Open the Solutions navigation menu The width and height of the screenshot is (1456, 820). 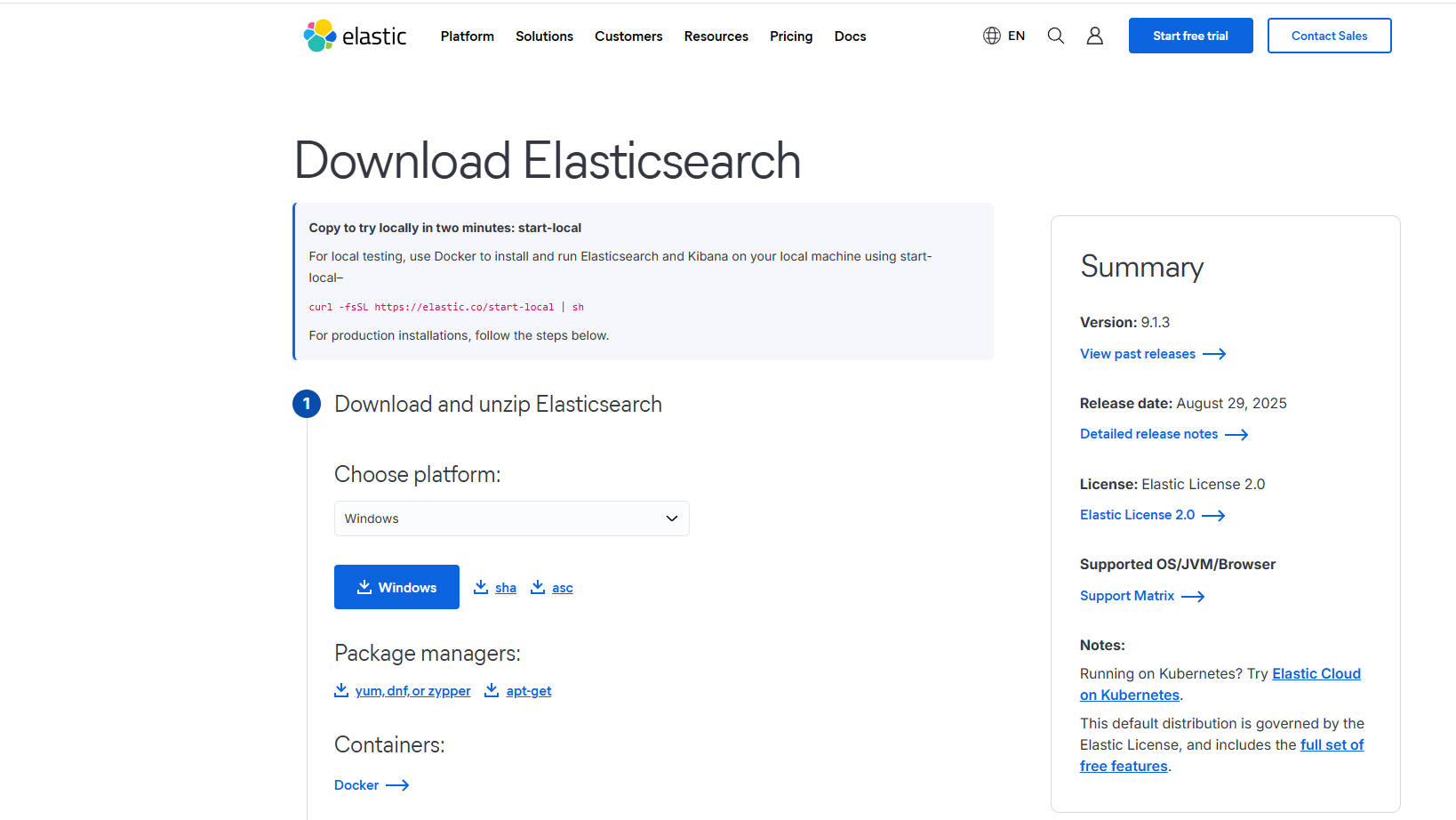click(544, 36)
